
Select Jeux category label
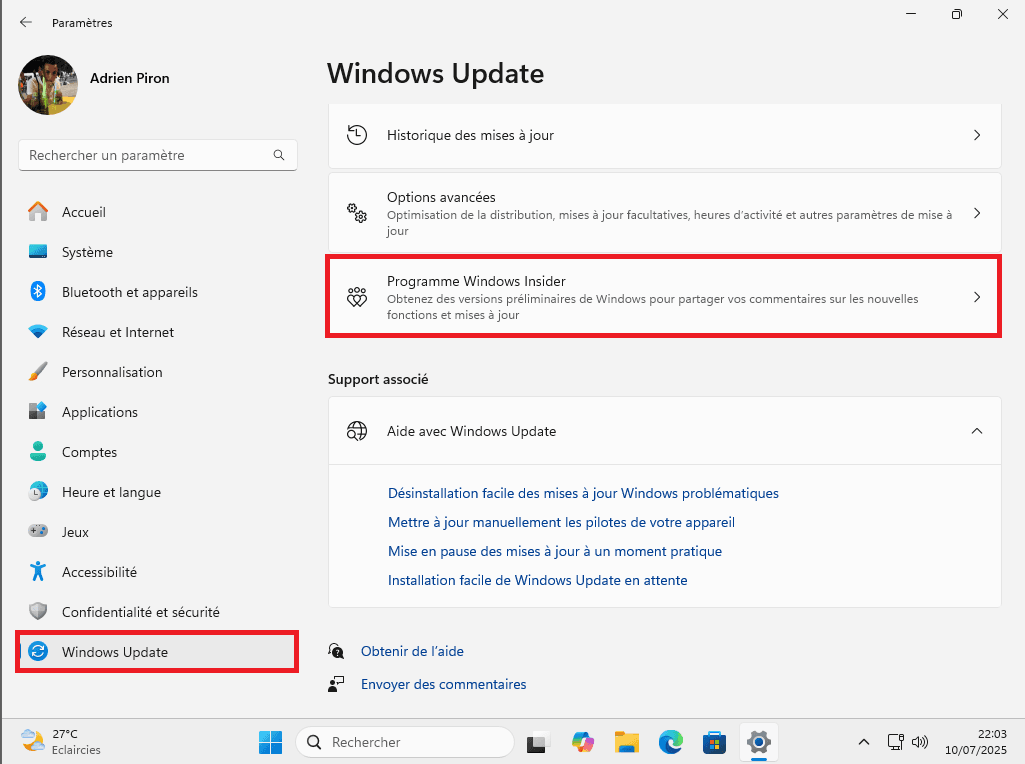[75, 532]
